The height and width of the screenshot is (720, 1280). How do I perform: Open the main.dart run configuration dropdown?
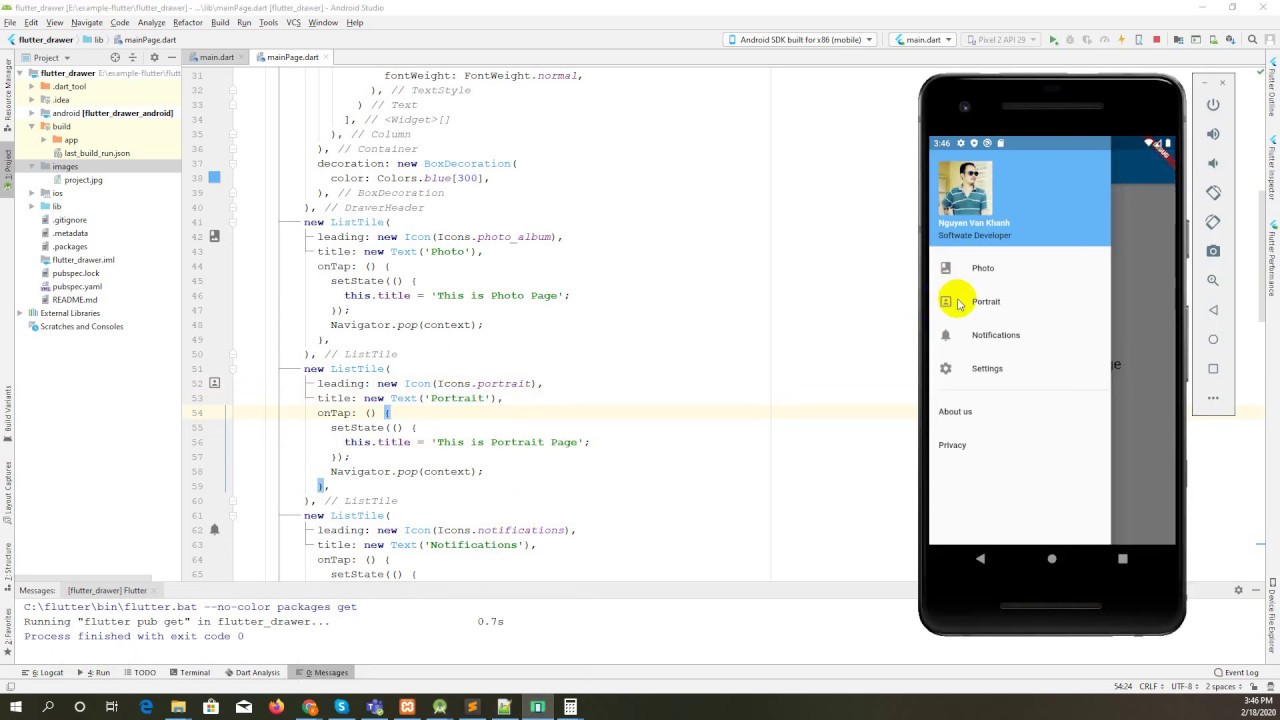click(922, 40)
